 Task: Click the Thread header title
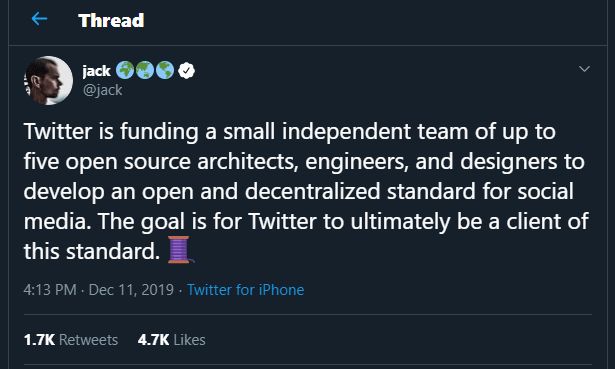(111, 20)
